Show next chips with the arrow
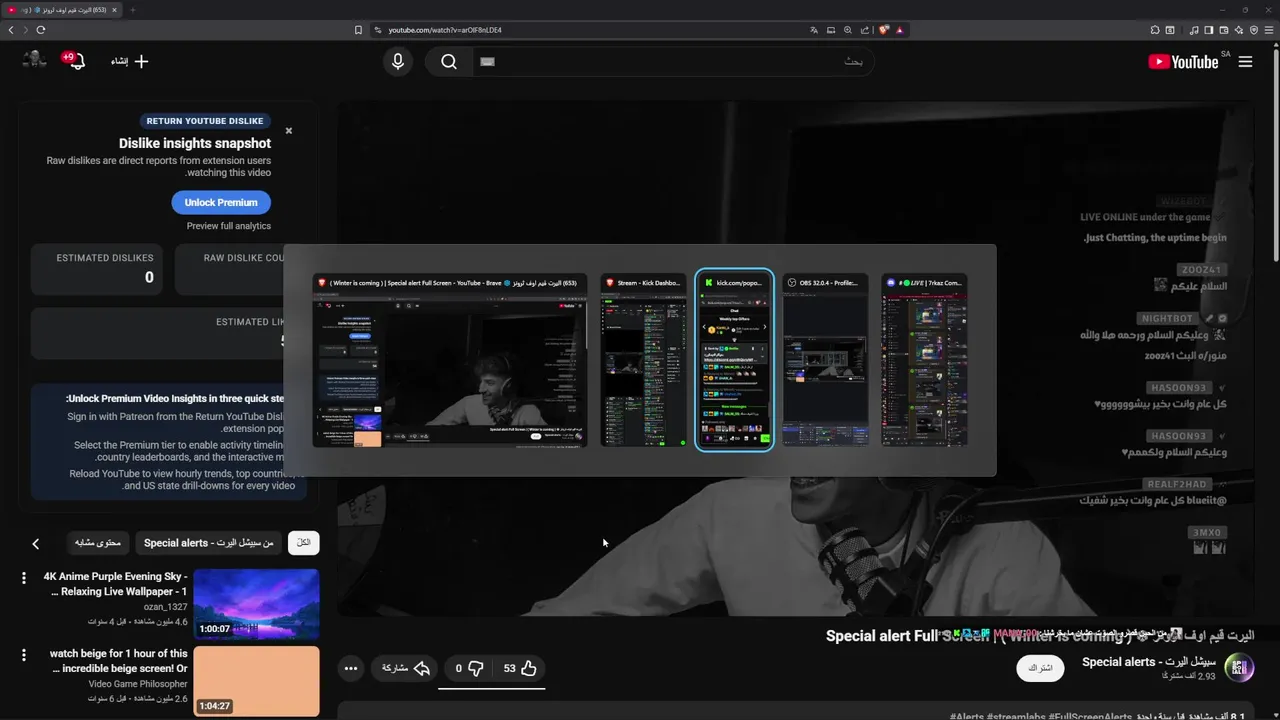Viewport: 1280px width, 720px height. point(36,543)
